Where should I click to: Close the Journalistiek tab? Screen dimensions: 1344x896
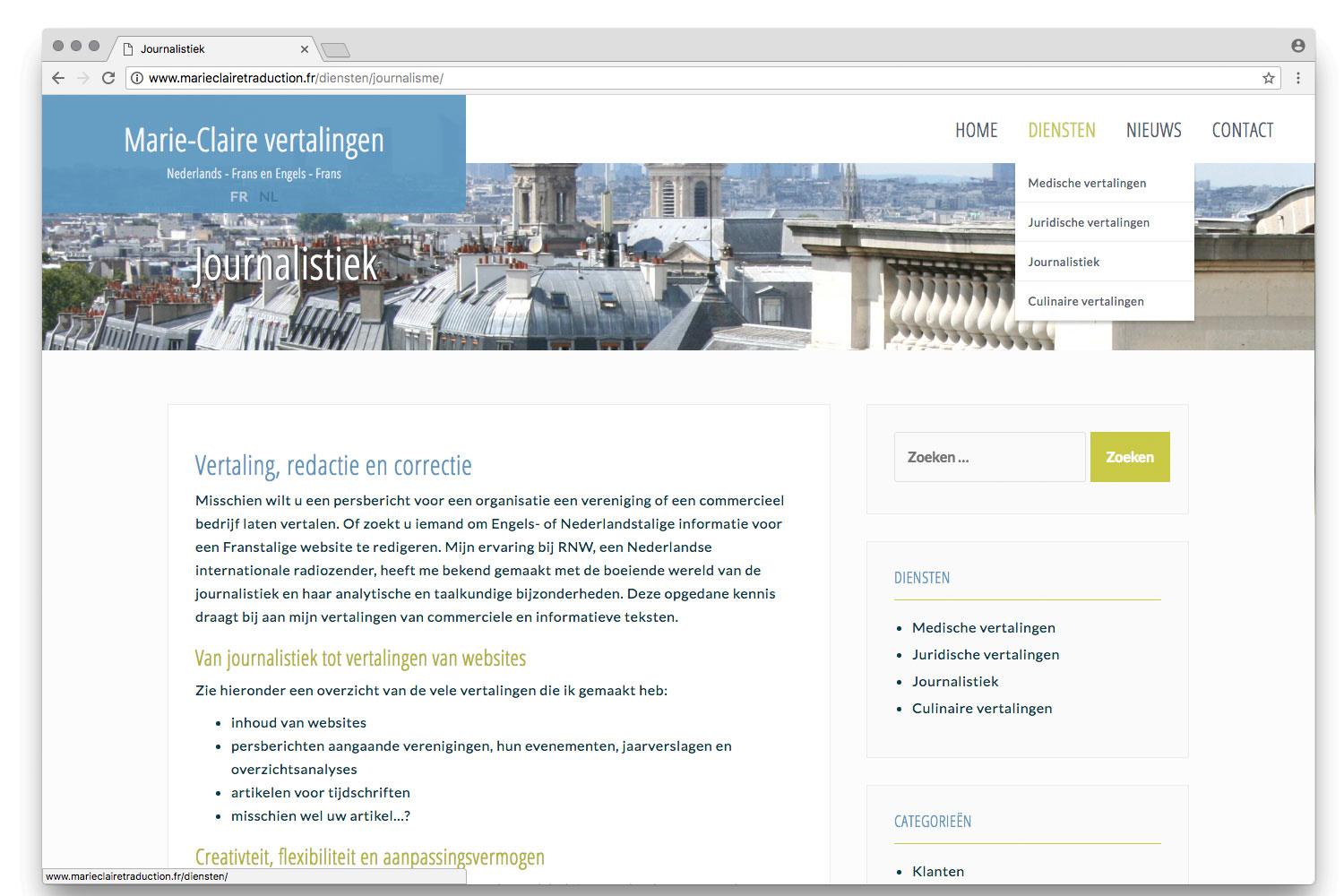click(x=305, y=49)
